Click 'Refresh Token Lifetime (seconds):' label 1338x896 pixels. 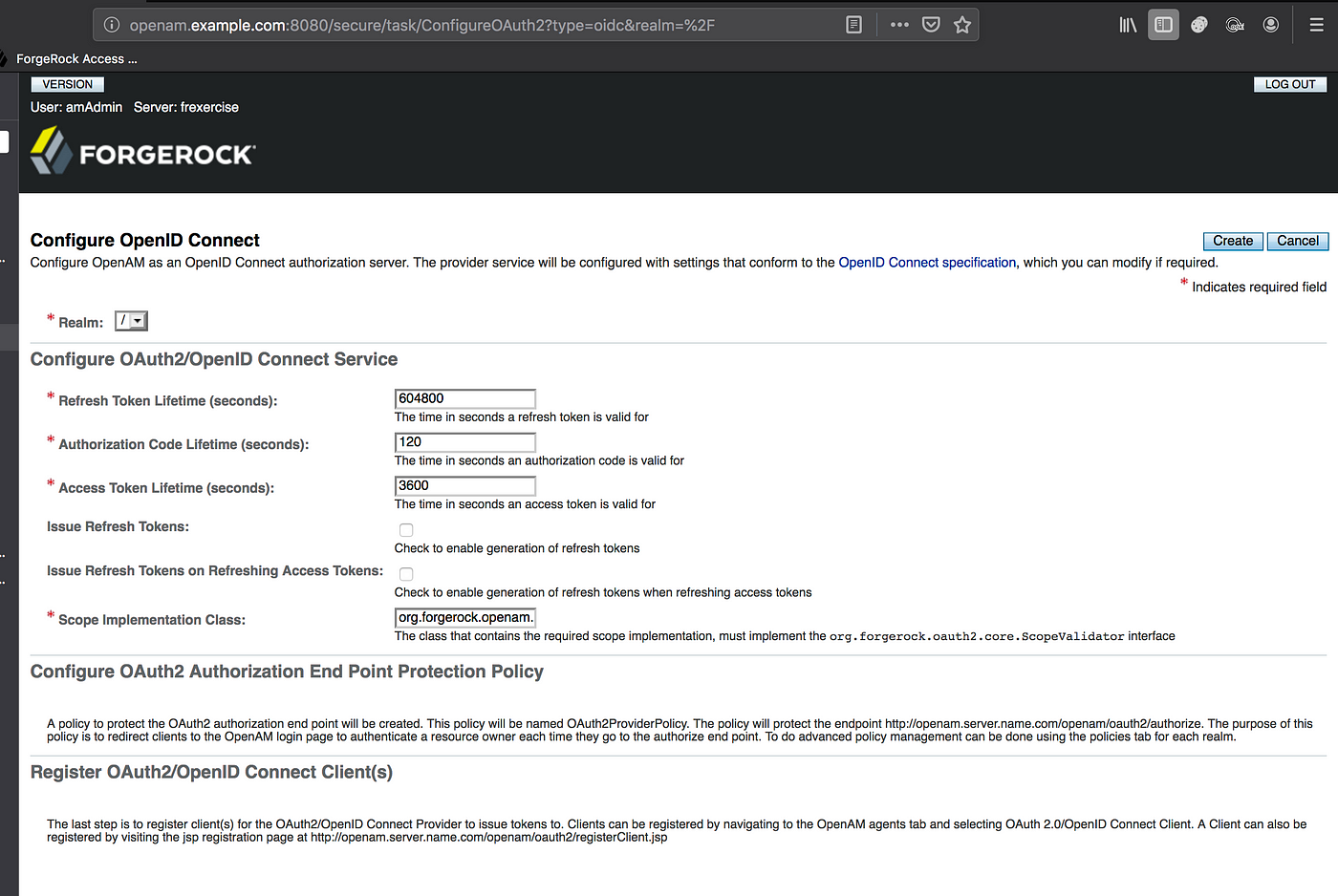click(x=168, y=401)
